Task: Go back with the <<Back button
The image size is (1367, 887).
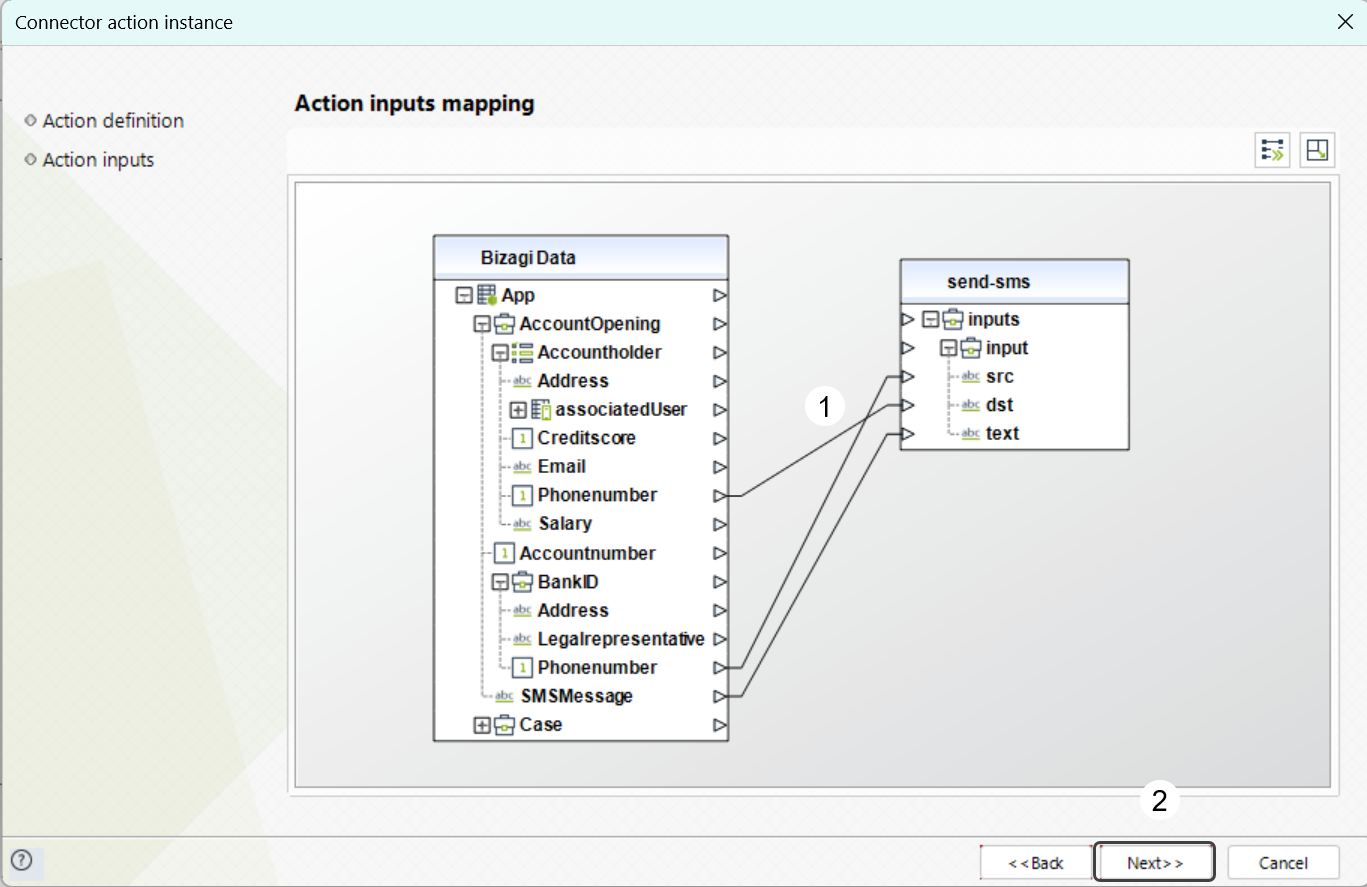Action: (x=1035, y=862)
